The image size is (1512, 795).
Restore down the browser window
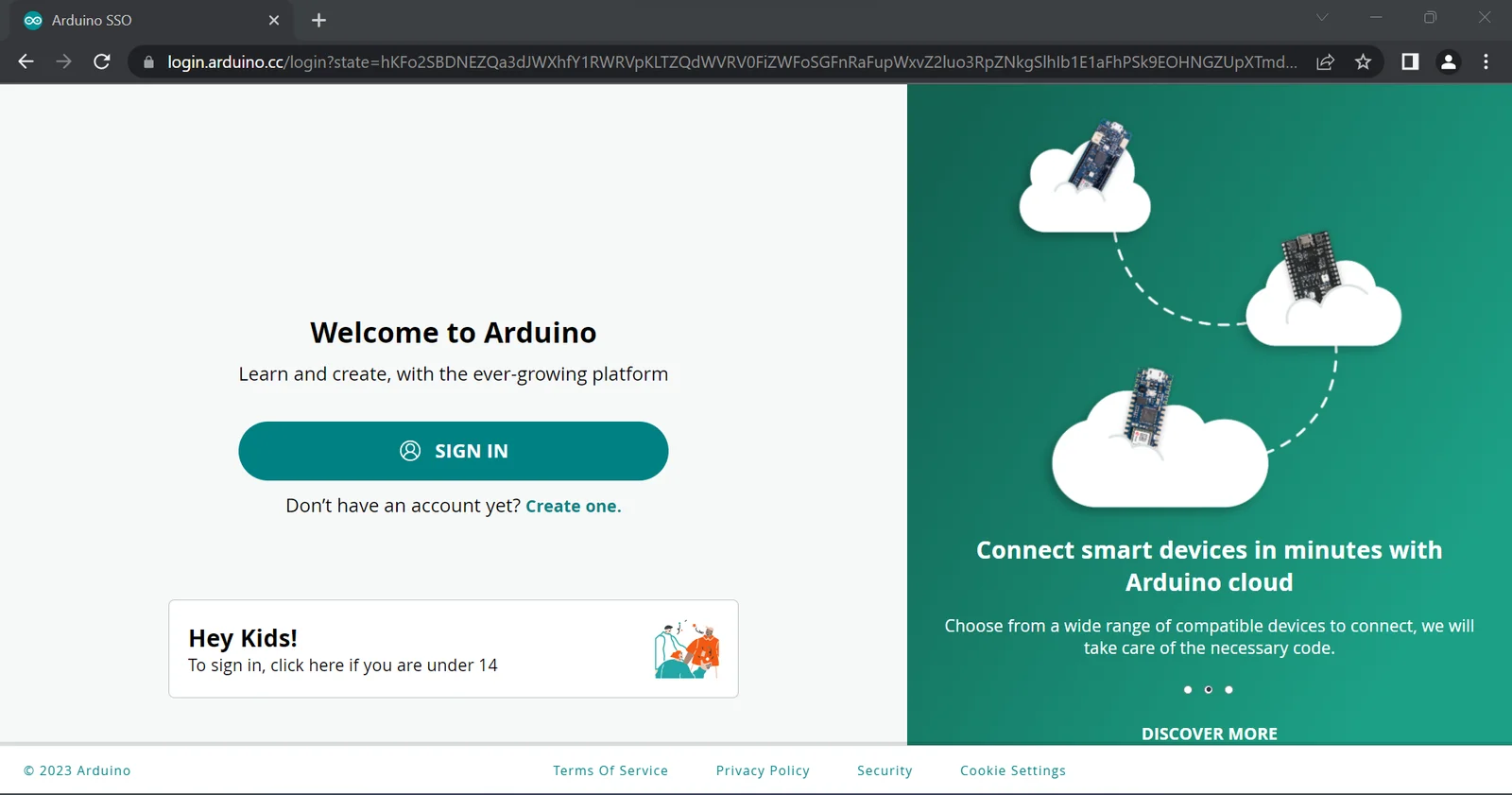coord(1430,17)
